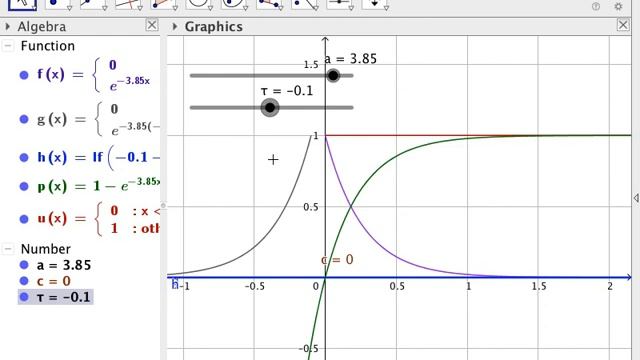Screen dimensions: 640x360
Task: Collapse the Function group
Action: [8, 46]
